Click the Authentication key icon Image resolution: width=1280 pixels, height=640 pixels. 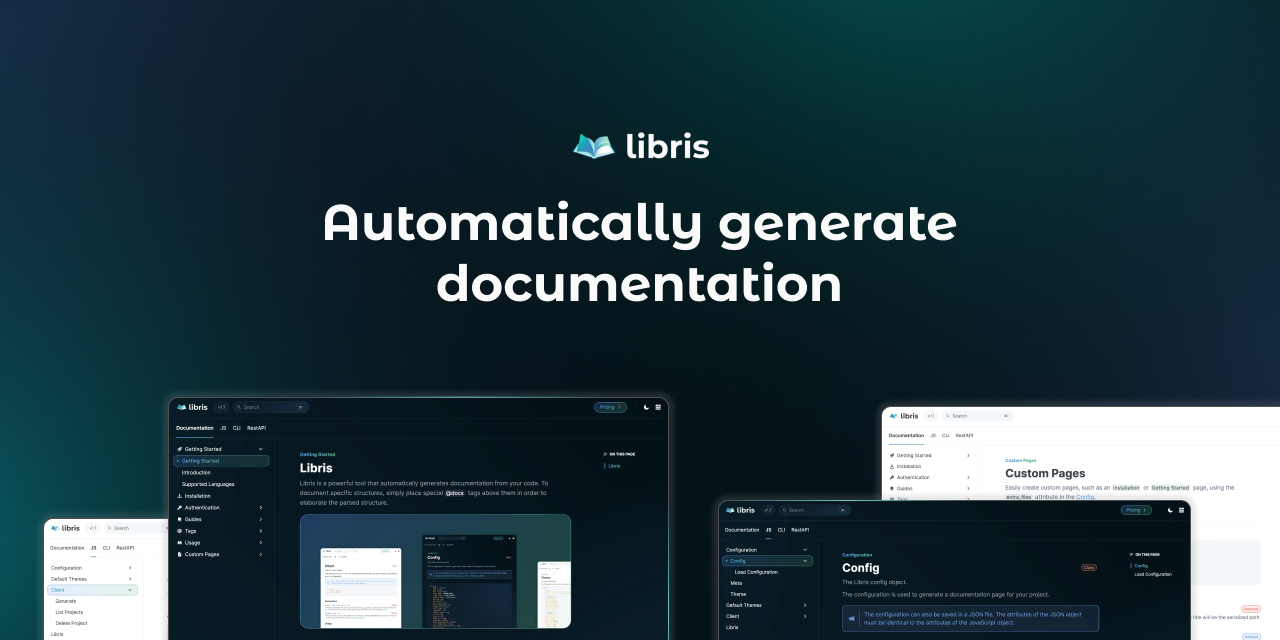point(180,508)
